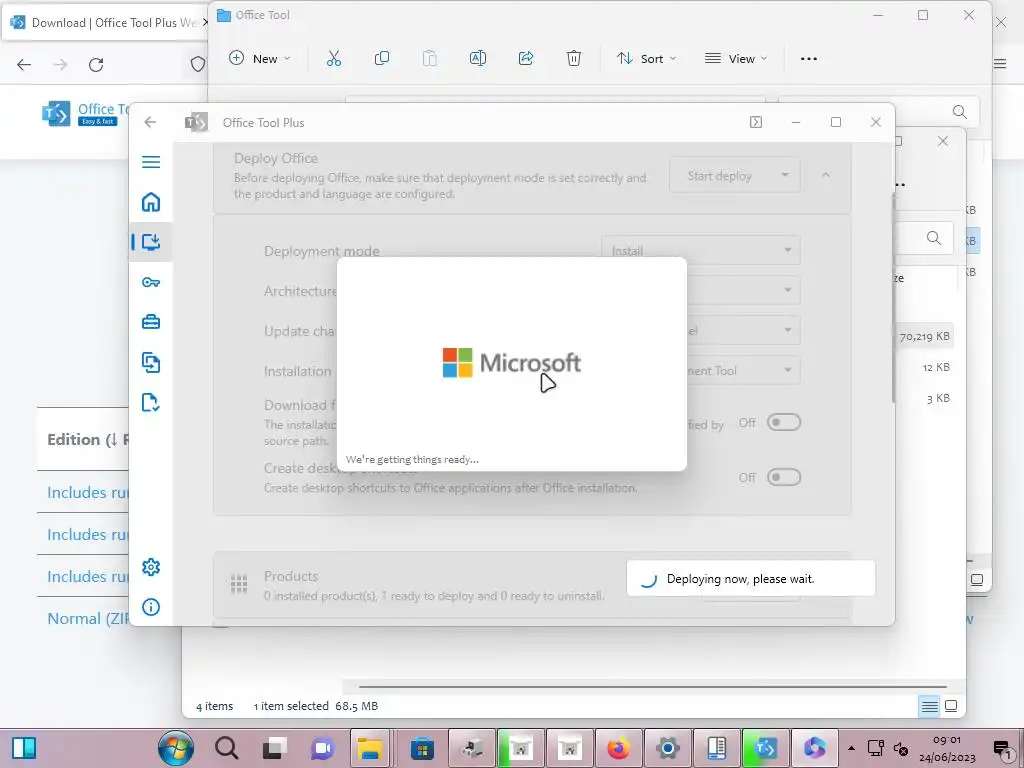Collapse the Deploy Office section chevron
Viewport: 1024px width, 768px height.
[x=826, y=175]
